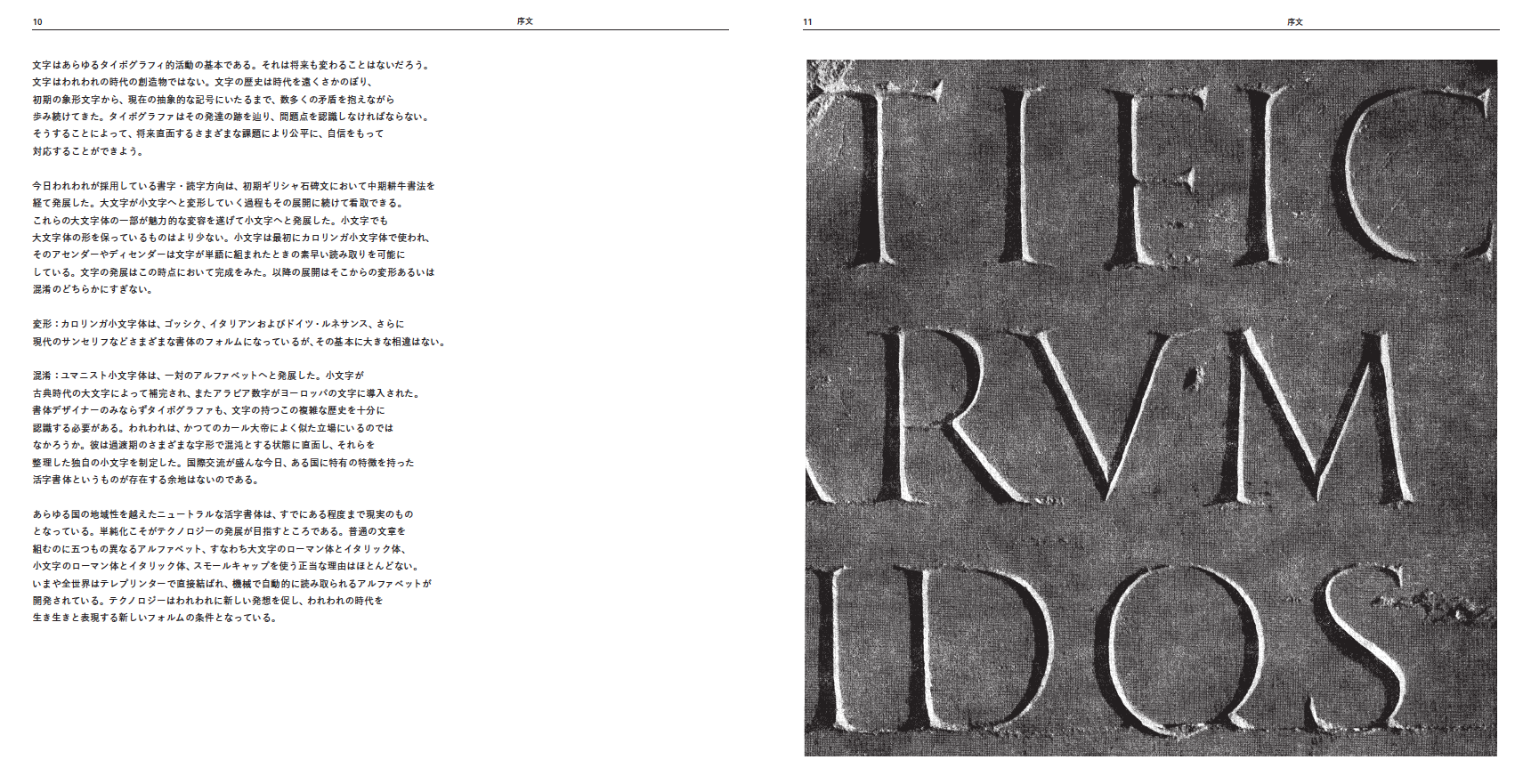Click the line starting 混淆：ユマニスト小文字体
This screenshot has height=784, width=1531.
198,376
